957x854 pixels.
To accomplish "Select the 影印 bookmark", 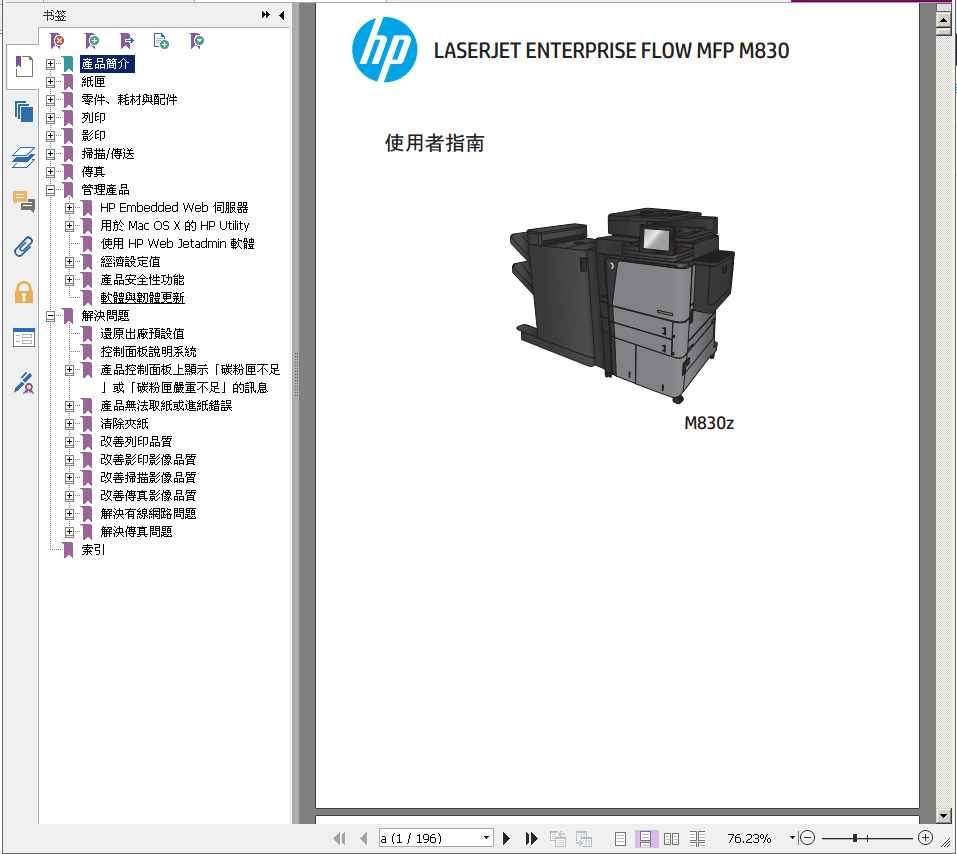I will pos(93,136).
